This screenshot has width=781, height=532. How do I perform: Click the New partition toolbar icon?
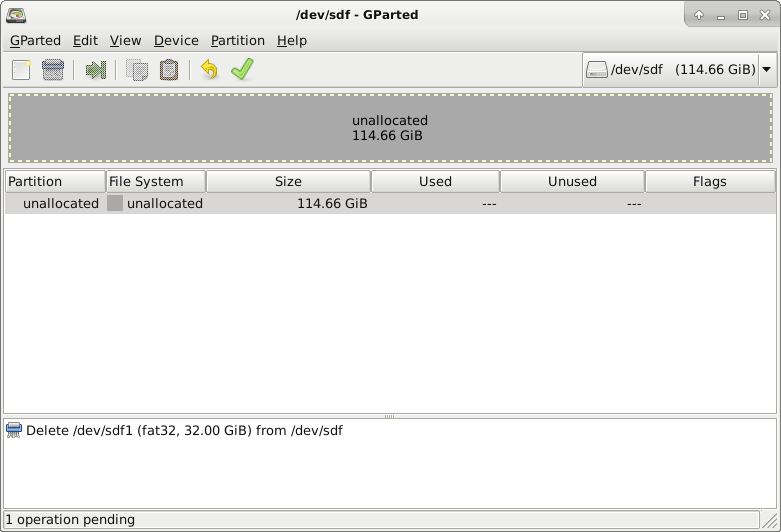(21, 70)
